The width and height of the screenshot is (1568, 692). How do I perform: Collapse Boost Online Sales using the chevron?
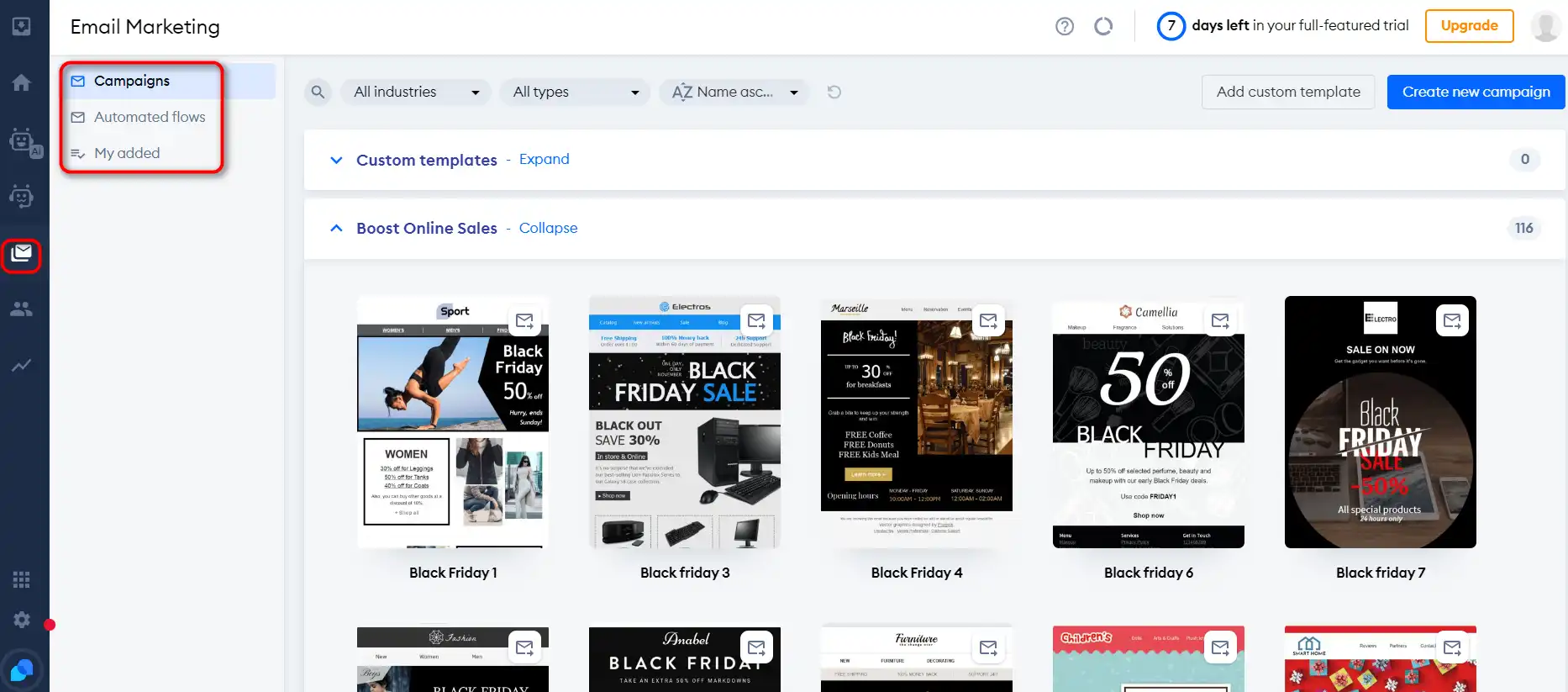pos(336,228)
